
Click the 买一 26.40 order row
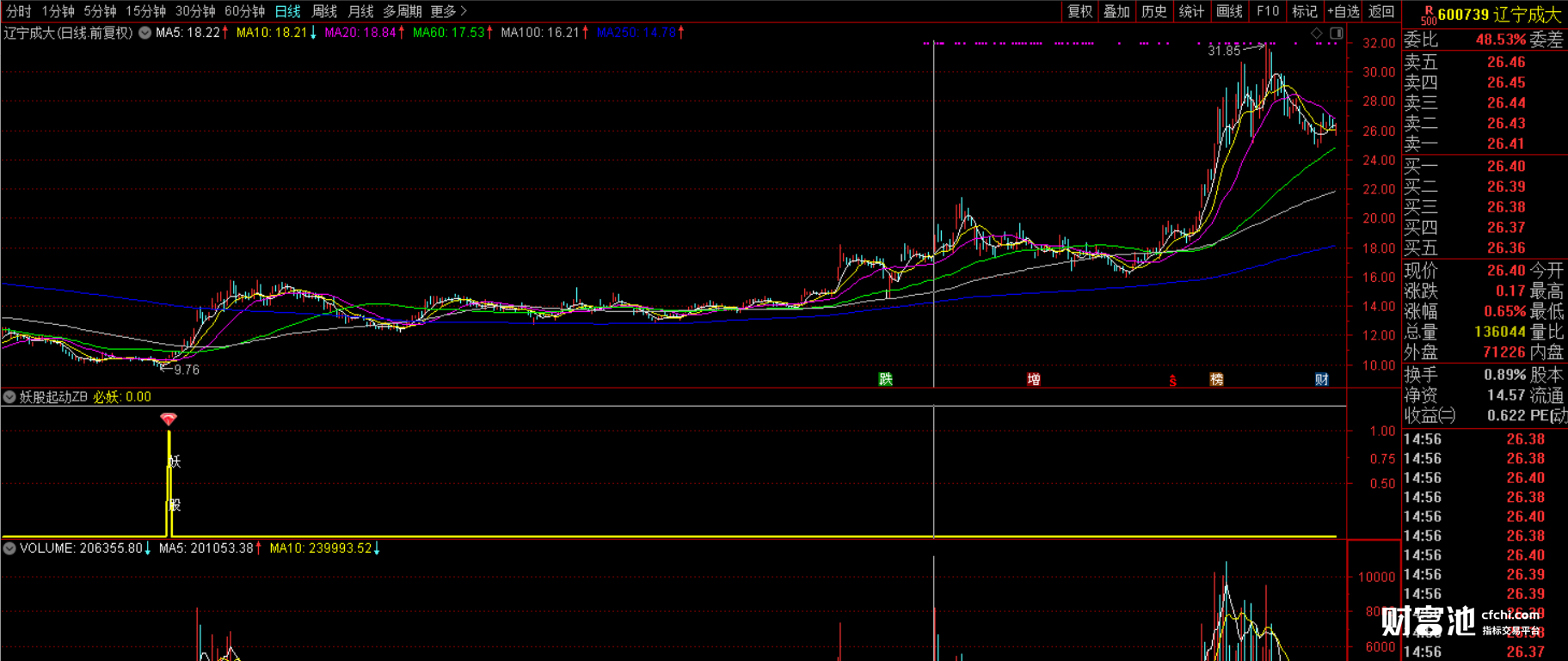1485,166
